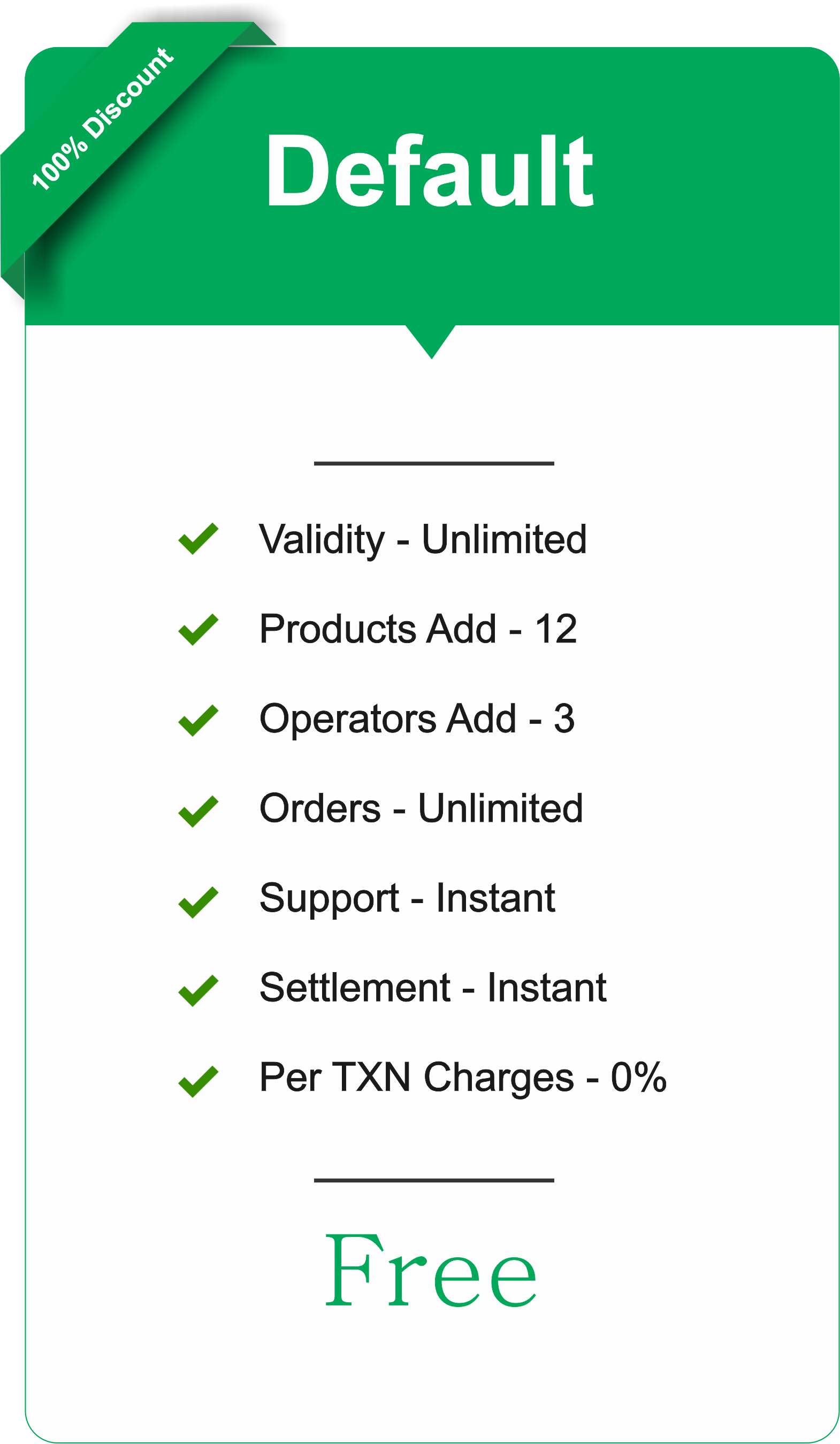The height and width of the screenshot is (1444, 840).
Task: Click the Operators Add - 3 text
Action: (417, 720)
